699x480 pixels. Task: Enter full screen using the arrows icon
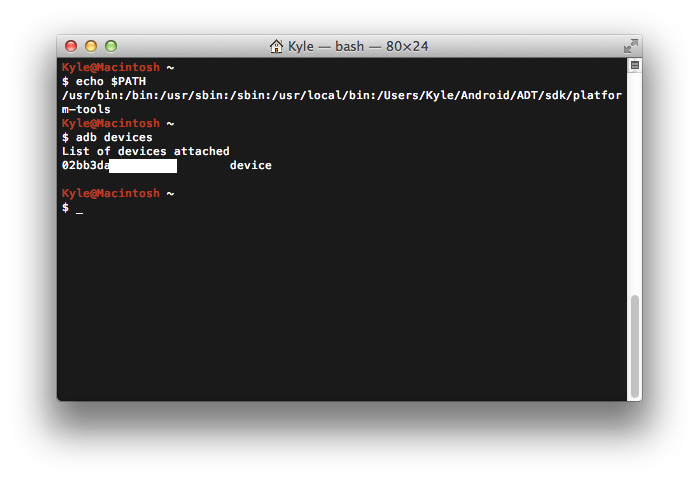pyautogui.click(x=630, y=46)
